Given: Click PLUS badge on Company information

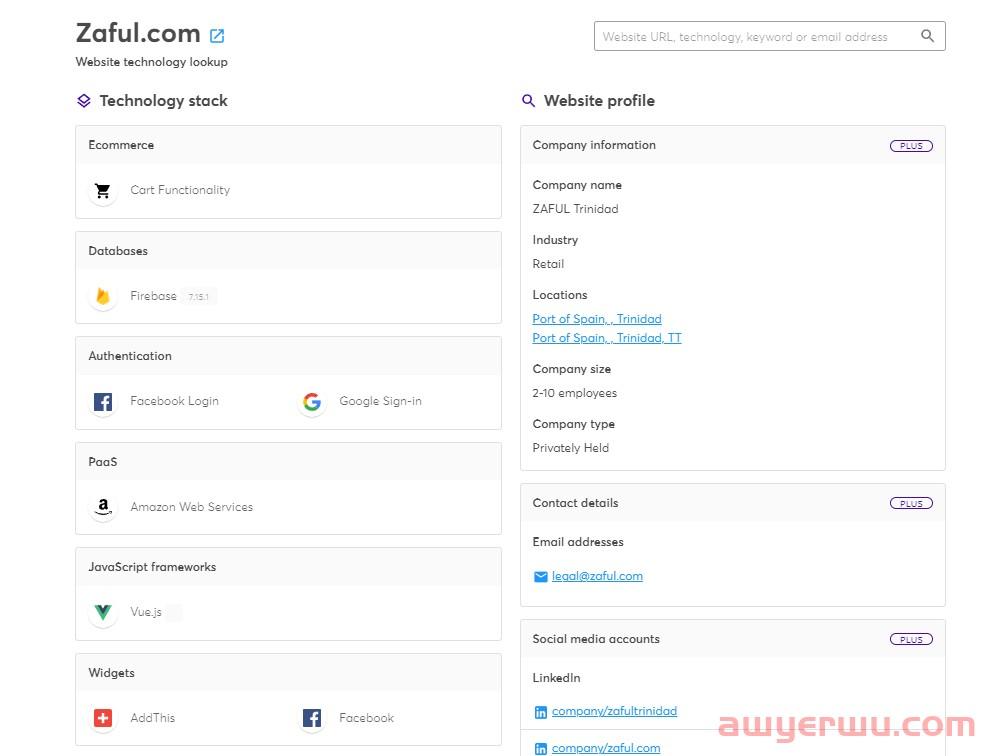Looking at the screenshot, I should tap(911, 146).
